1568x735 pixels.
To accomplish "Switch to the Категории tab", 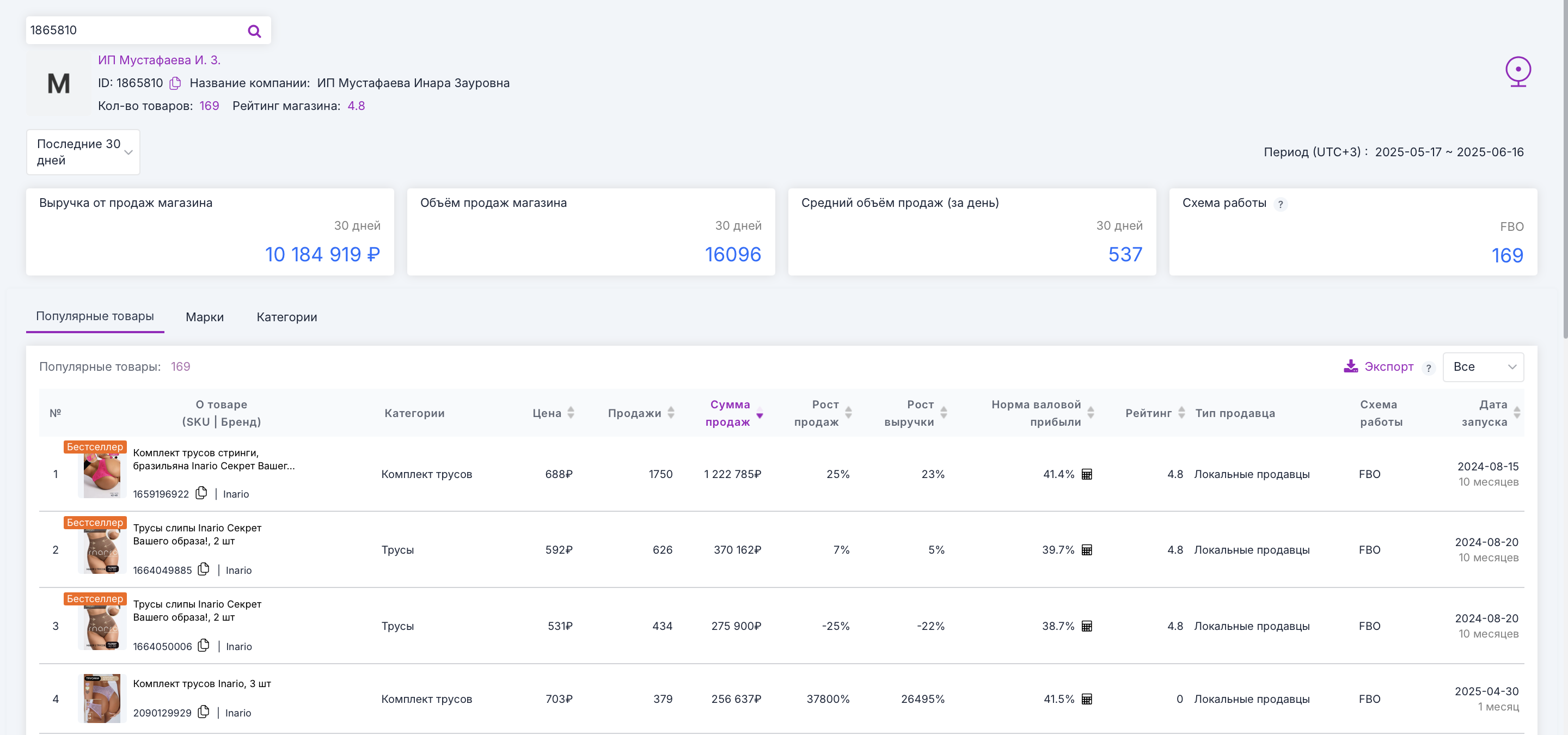I will [x=287, y=317].
